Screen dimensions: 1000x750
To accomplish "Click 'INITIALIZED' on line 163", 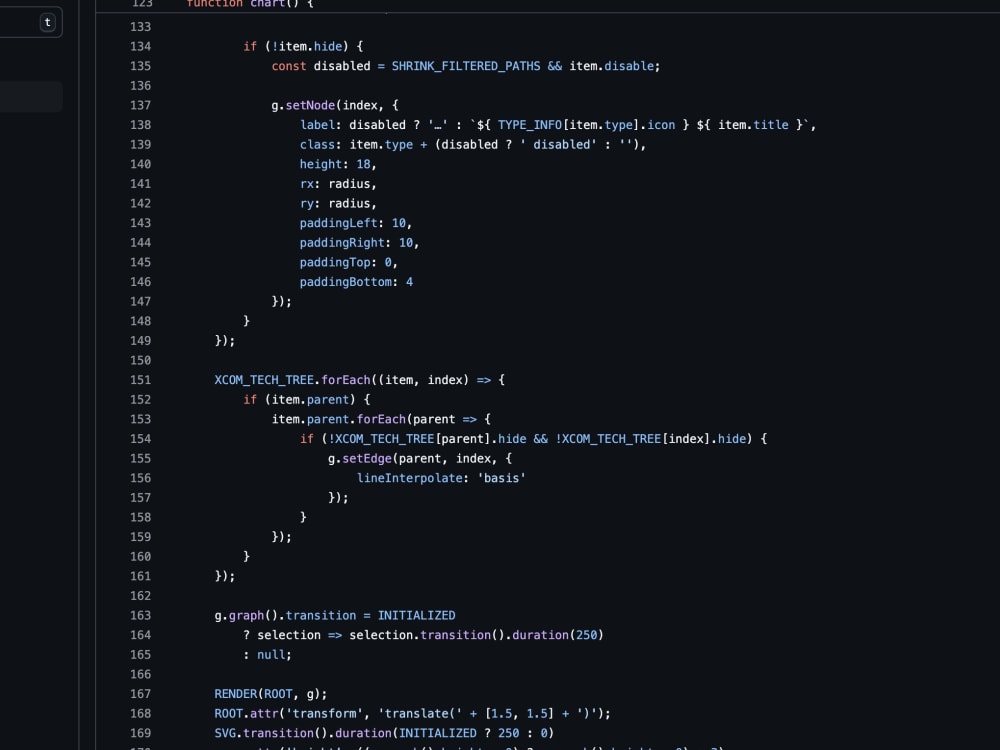I will click(416, 616).
